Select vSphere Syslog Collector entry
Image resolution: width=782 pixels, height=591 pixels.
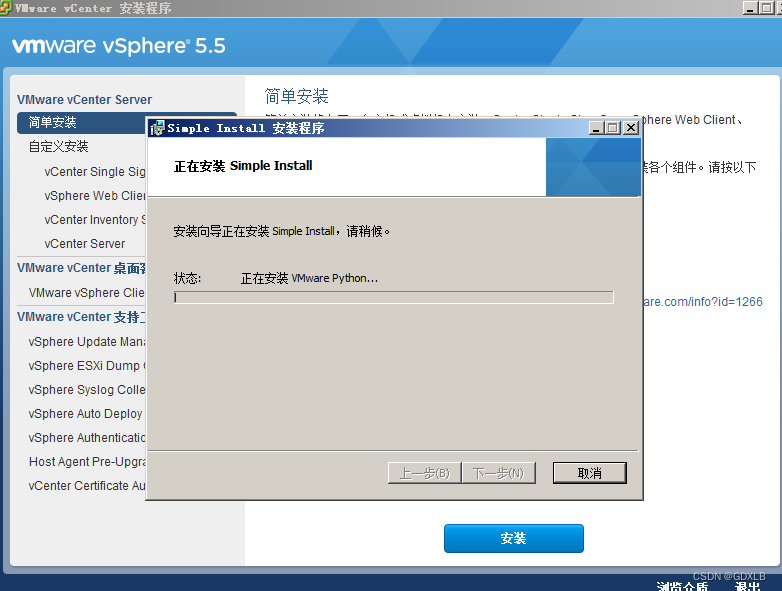[87, 390]
